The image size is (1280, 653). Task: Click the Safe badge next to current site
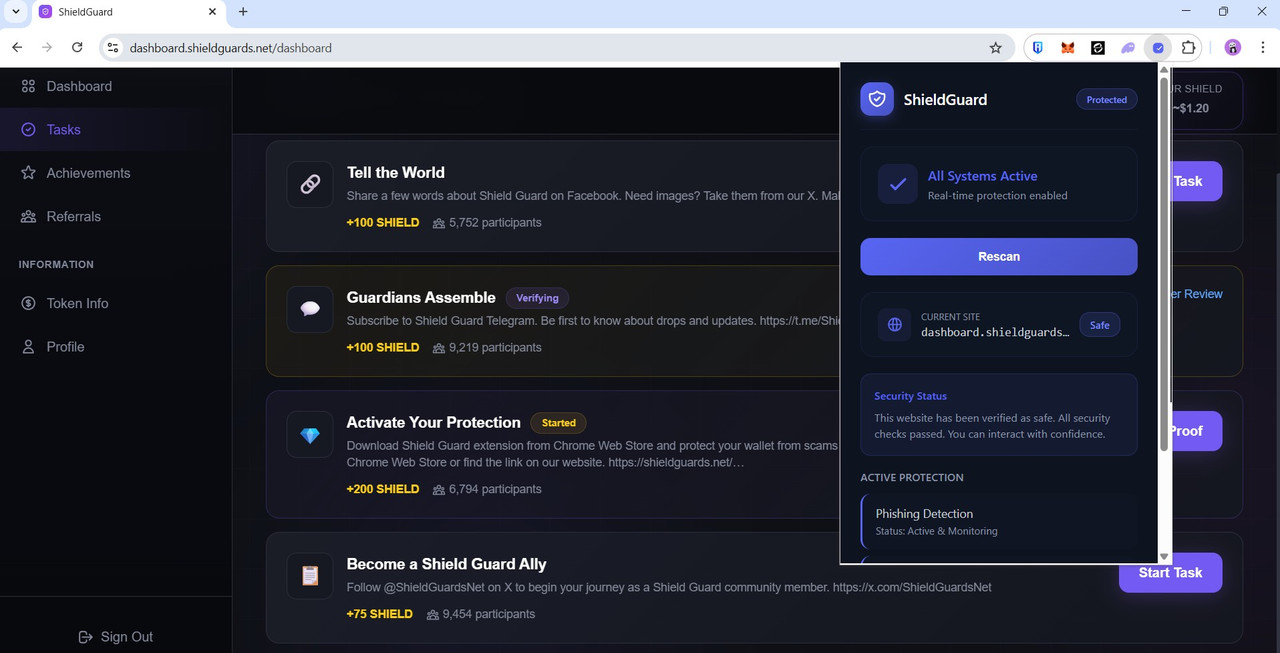coord(1099,325)
